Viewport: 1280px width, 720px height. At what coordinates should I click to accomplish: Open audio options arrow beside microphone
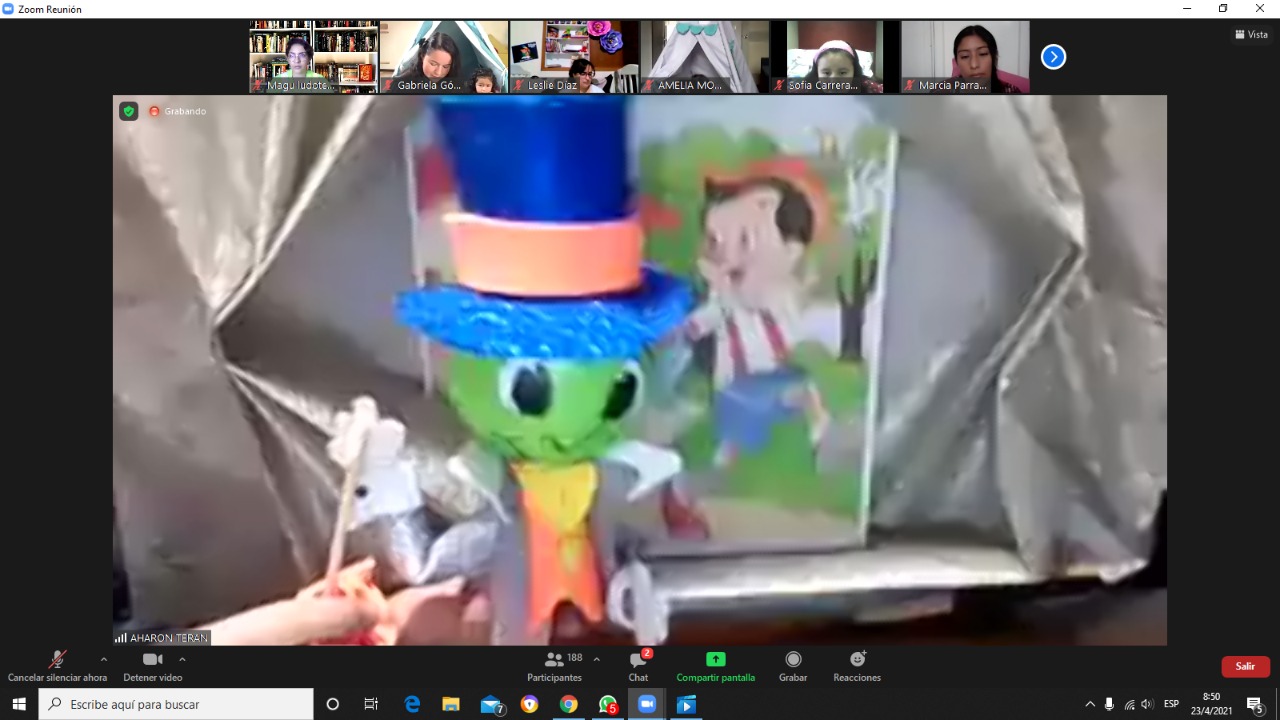103,659
